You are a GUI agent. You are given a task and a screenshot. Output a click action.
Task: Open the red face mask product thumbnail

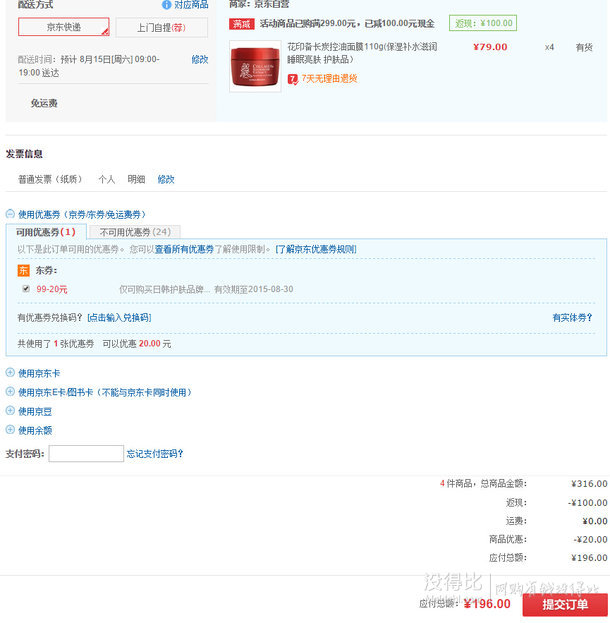coord(255,66)
